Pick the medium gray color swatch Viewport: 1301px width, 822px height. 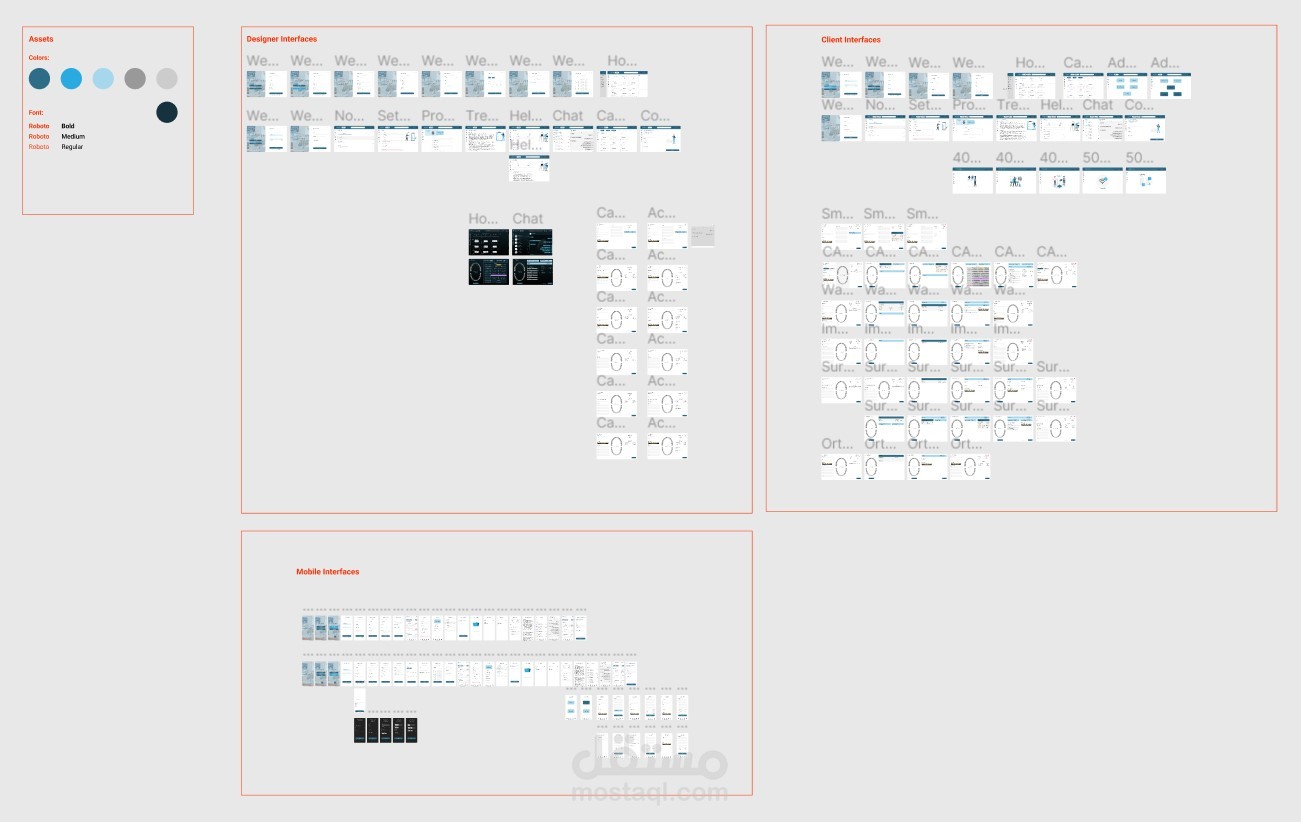(135, 78)
